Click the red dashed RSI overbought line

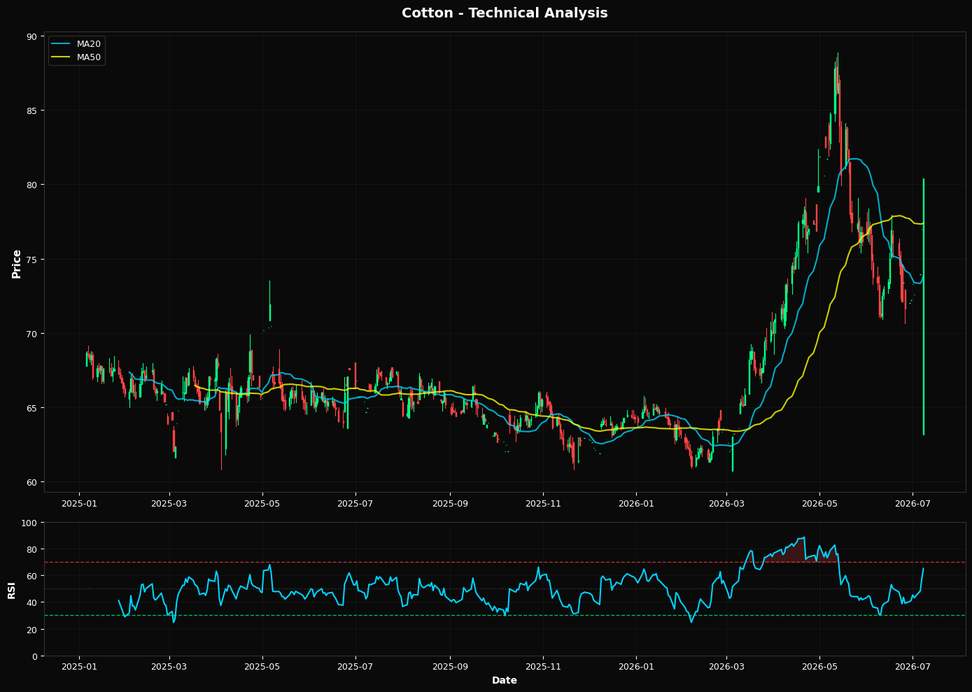pos(504,562)
